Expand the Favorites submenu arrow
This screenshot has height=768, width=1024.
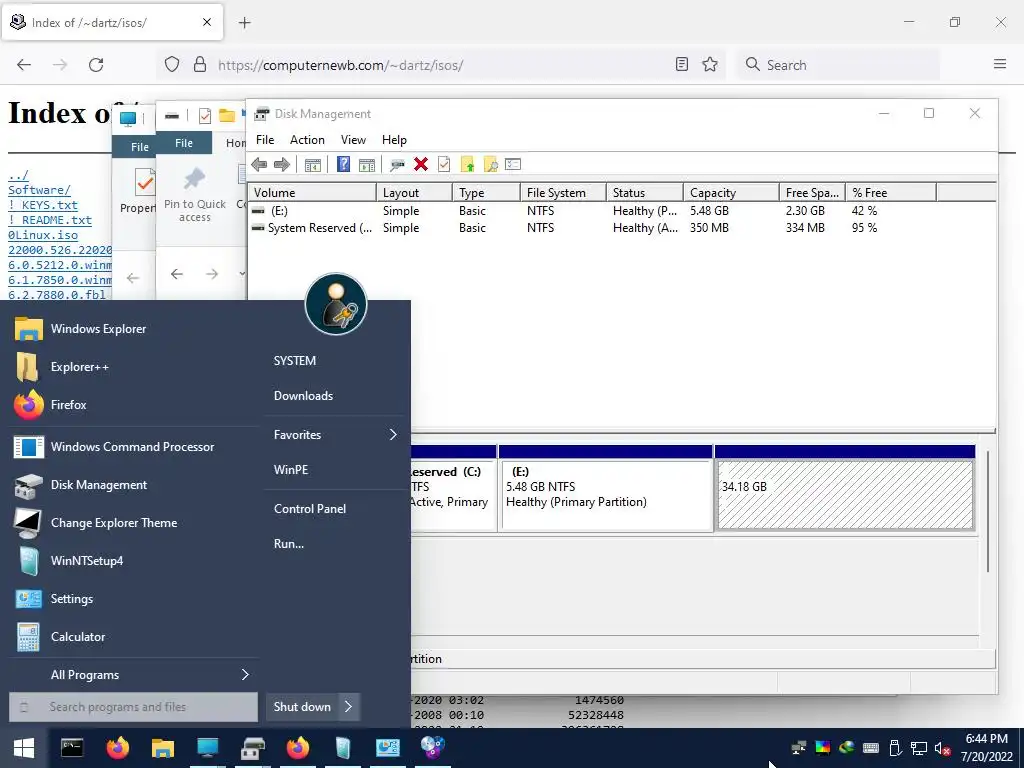tap(393, 434)
